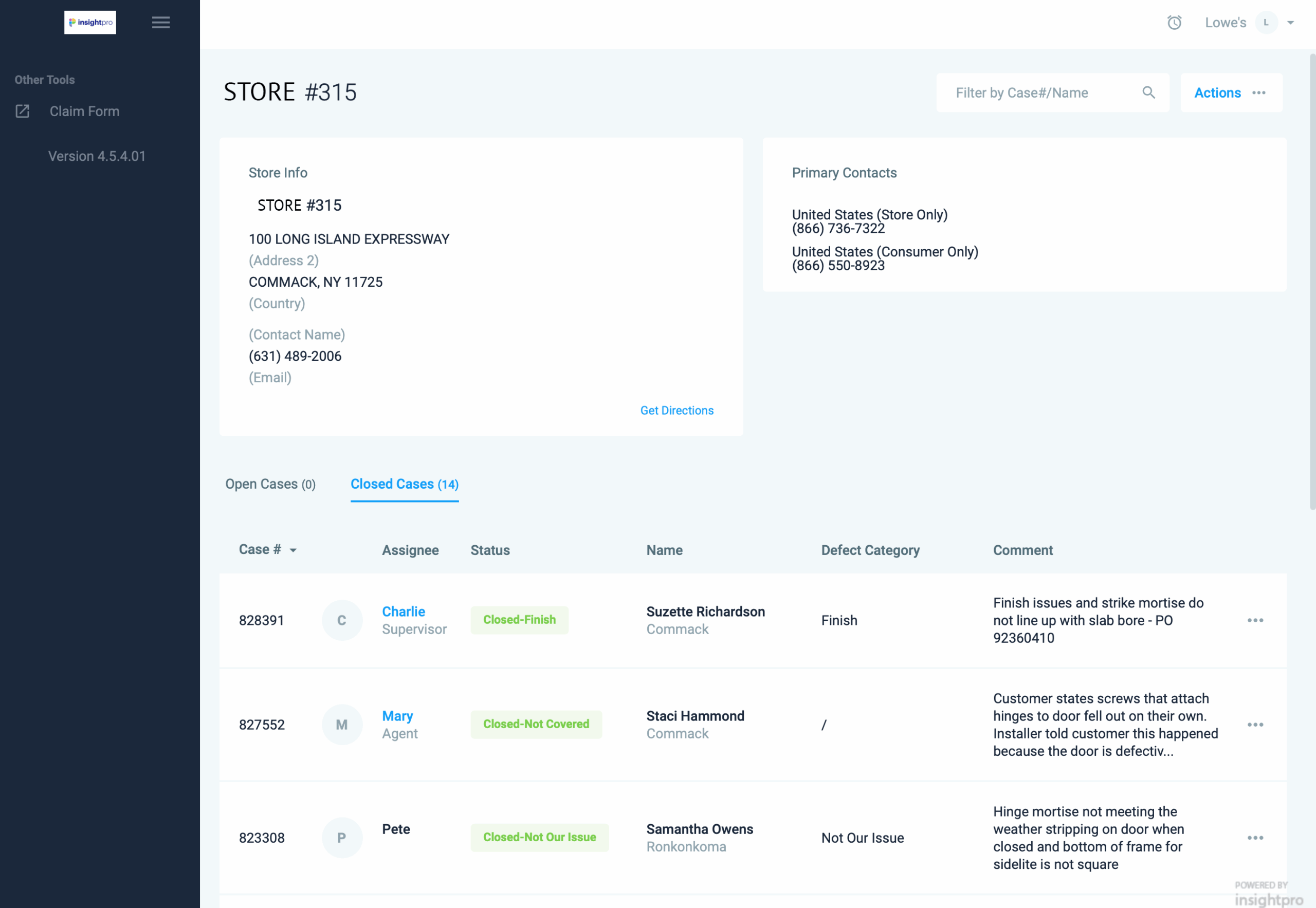Click the Claim Form external link icon
1316x908 pixels.
tap(22, 112)
